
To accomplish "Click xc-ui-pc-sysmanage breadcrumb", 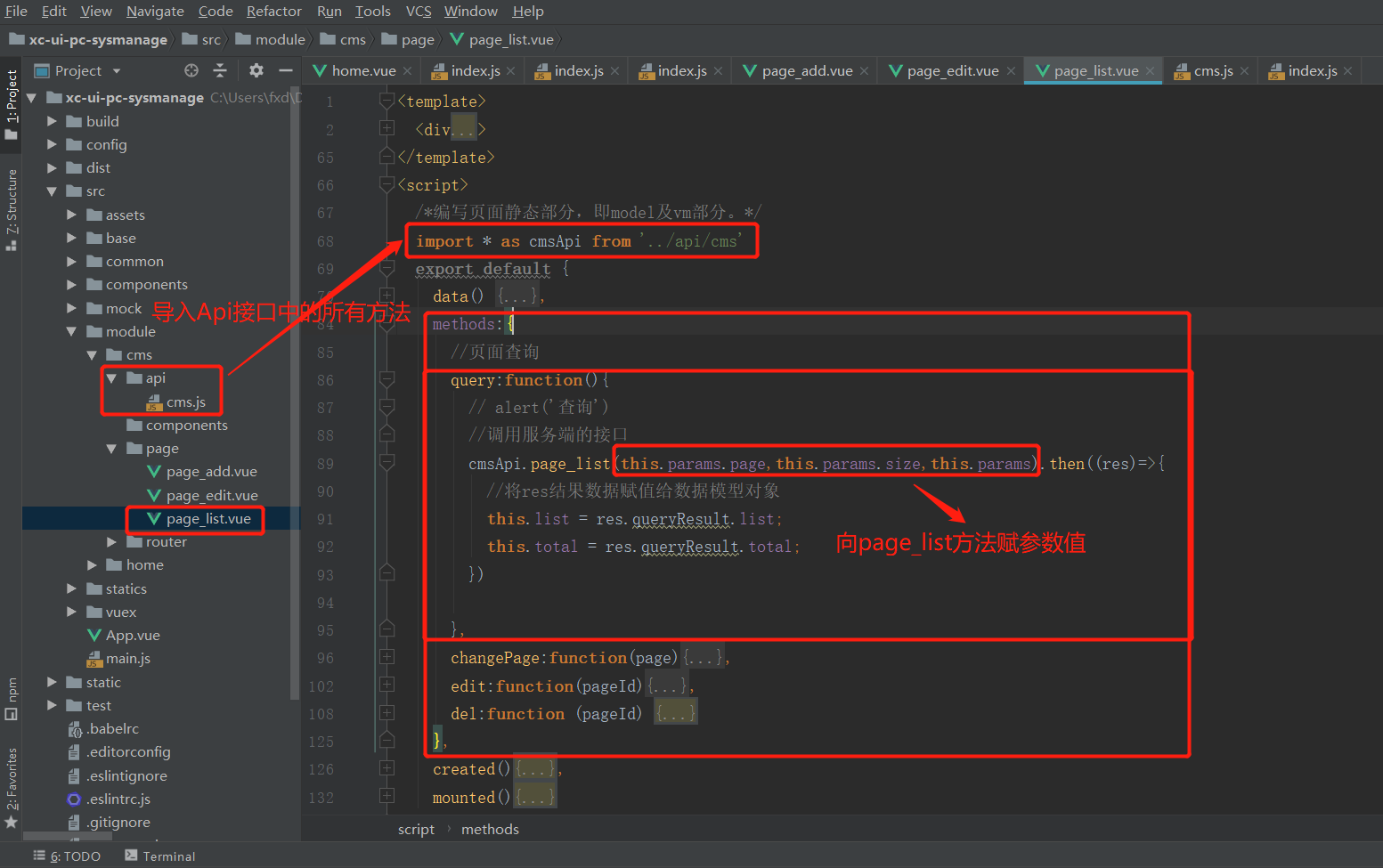I will 88,39.
